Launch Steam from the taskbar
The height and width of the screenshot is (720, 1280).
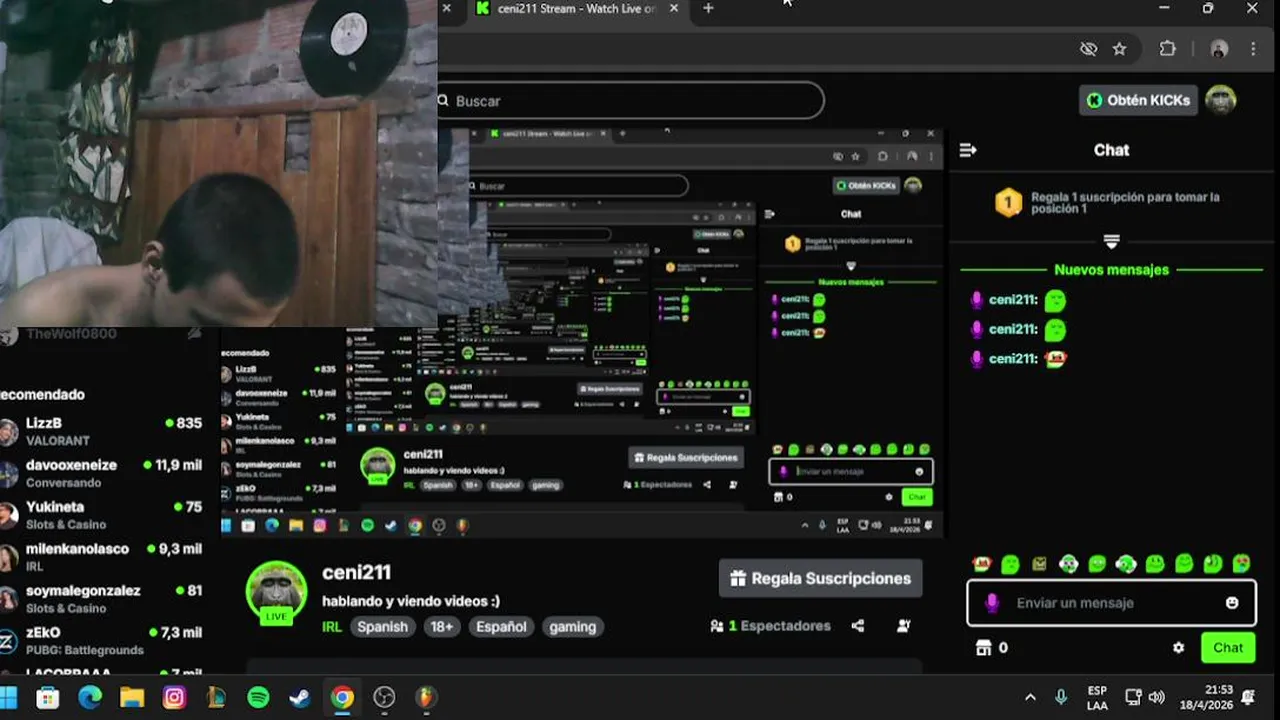300,697
